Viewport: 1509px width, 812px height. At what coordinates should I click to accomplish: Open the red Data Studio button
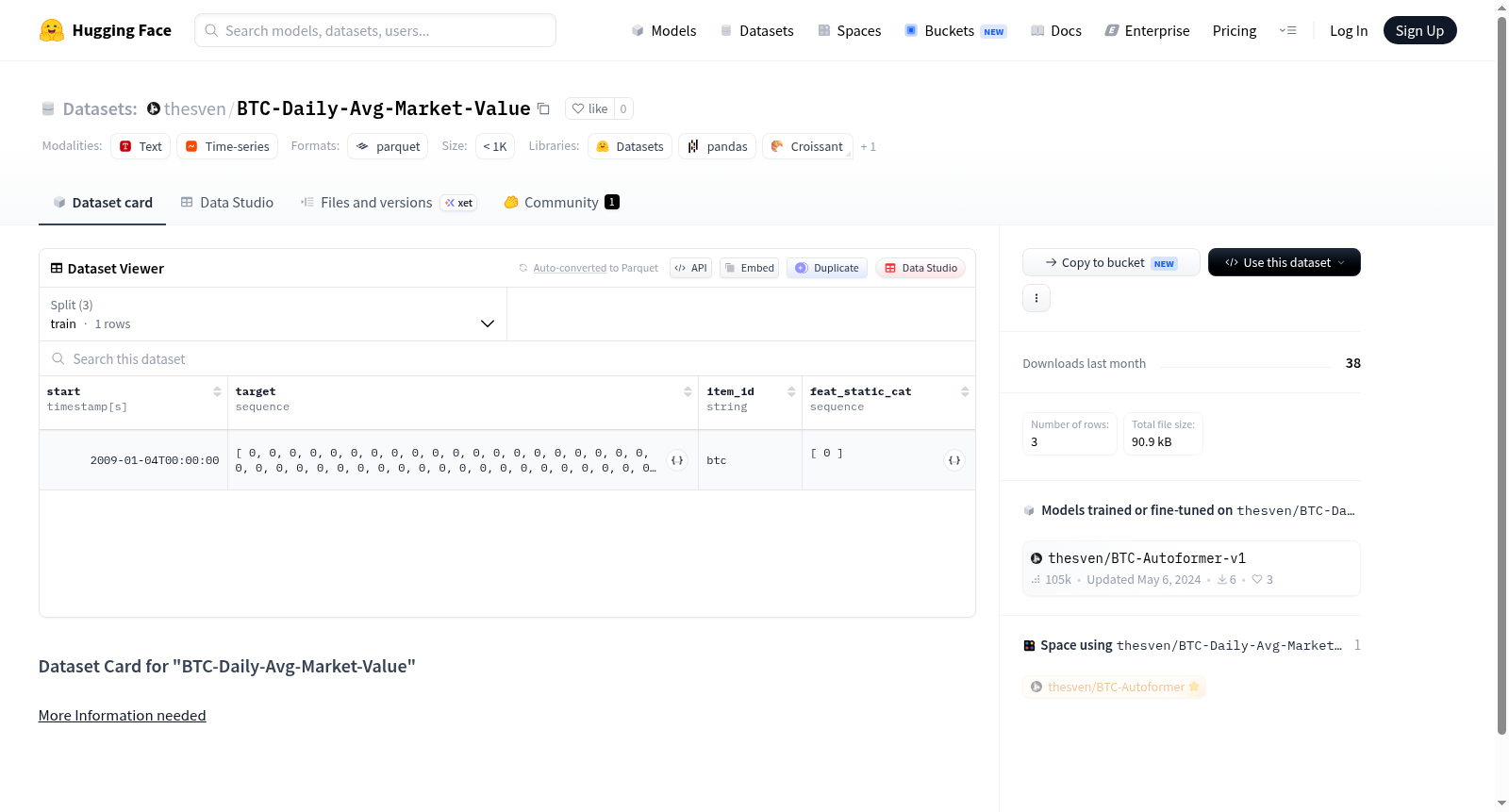[x=920, y=268]
